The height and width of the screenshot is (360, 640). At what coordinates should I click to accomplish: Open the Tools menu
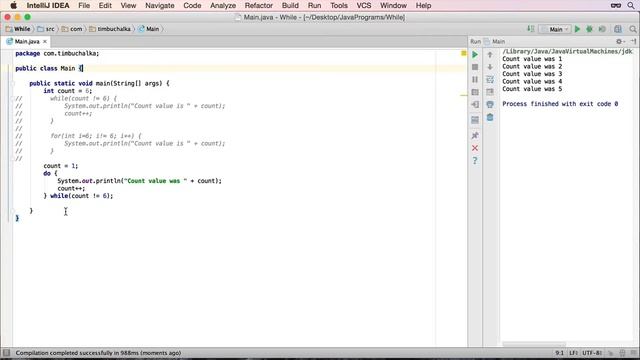pos(339,6)
